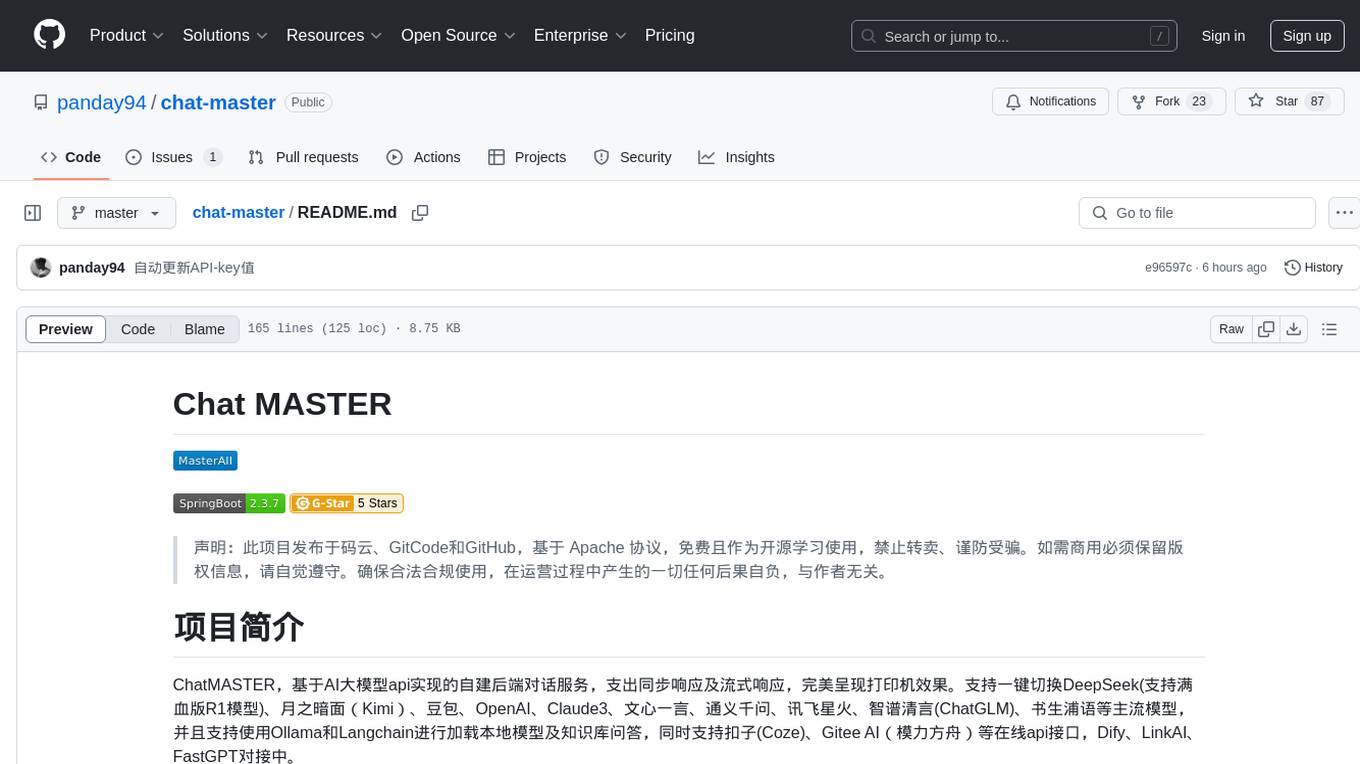
Task: Copy the README.md file path
Action: click(x=420, y=213)
